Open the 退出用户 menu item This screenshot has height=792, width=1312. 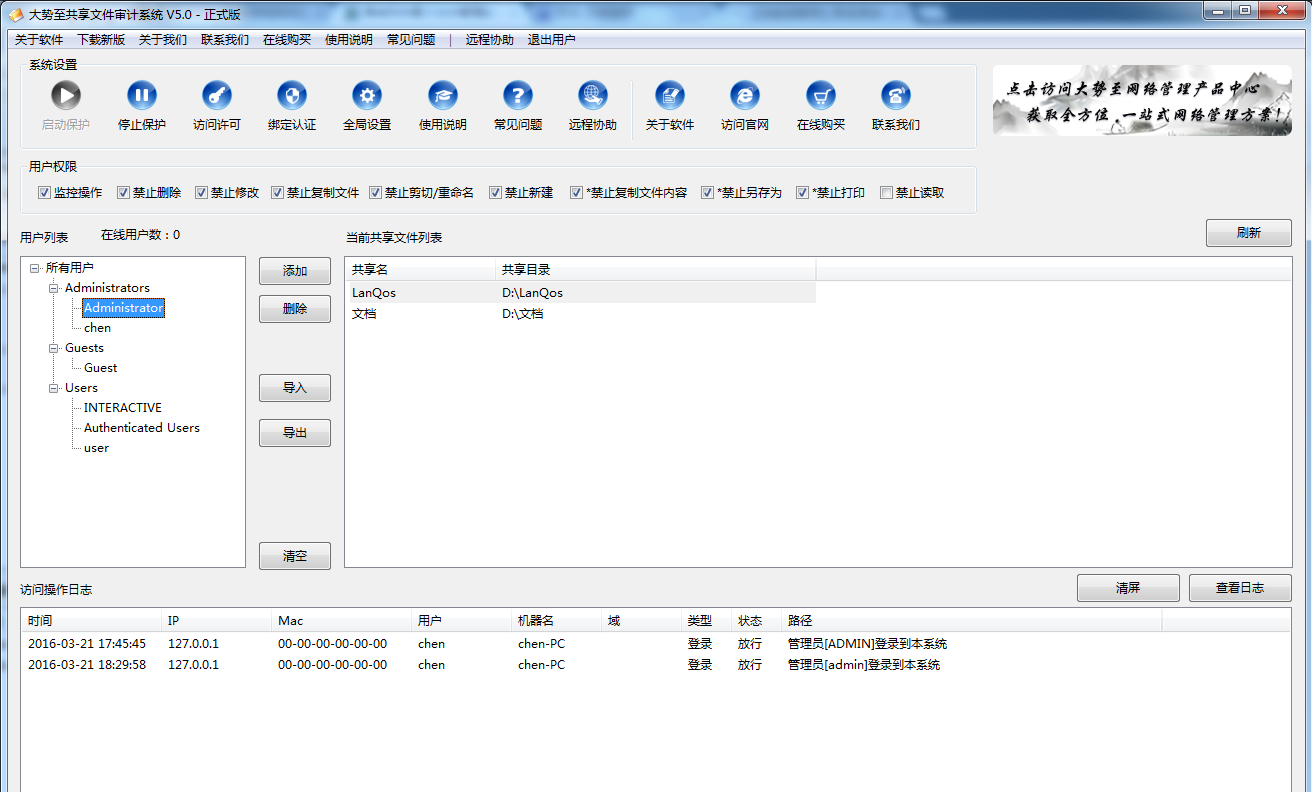pyautogui.click(x=551, y=40)
